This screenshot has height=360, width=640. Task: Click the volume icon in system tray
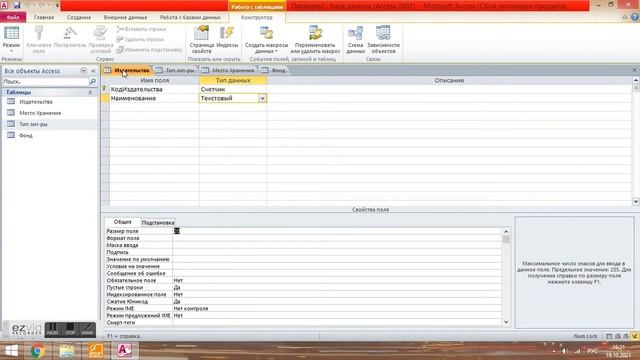pos(564,351)
